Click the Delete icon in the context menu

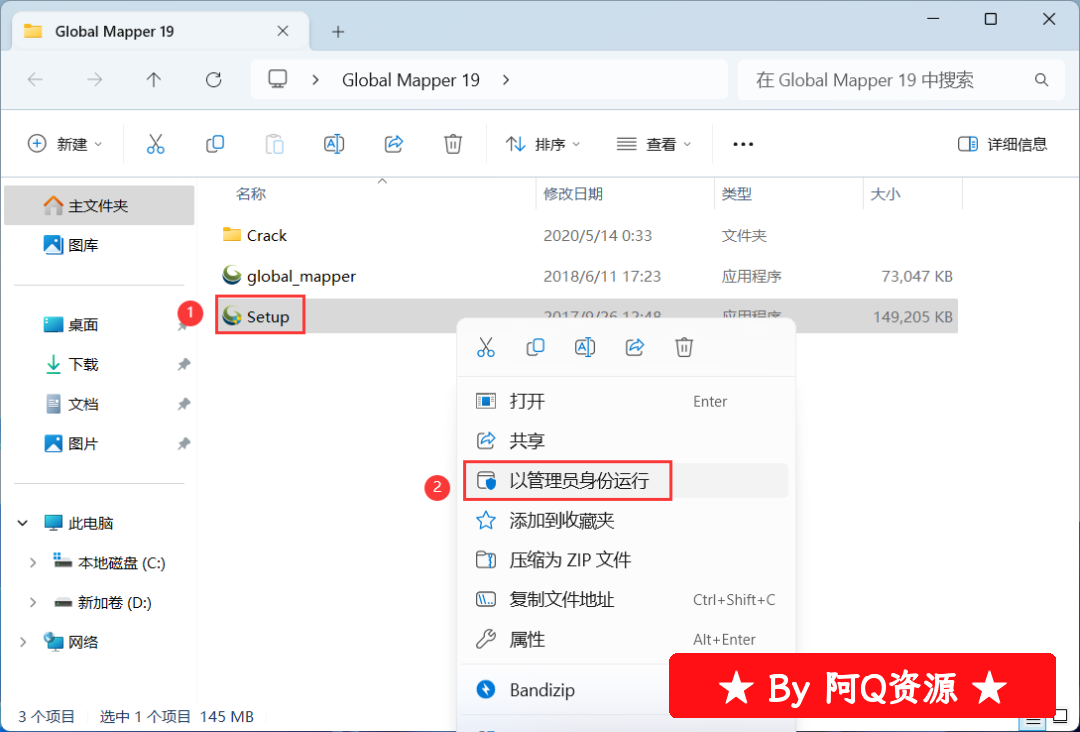684,347
